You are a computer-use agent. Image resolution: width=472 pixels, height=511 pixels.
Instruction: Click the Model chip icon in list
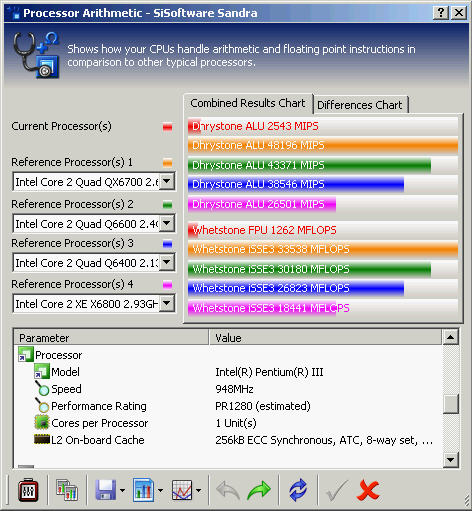pos(42,371)
